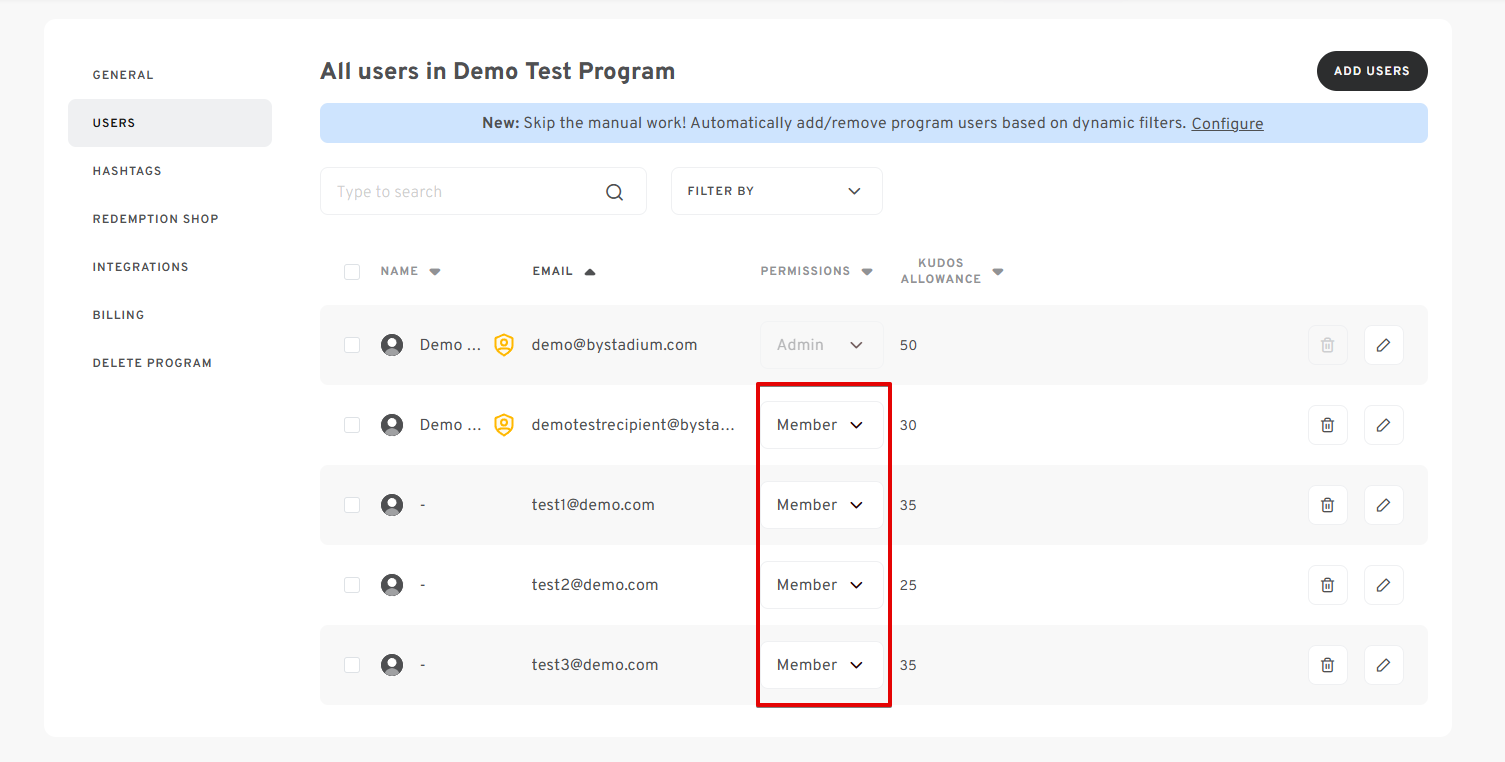Viewport: 1505px width, 762px height.
Task: Click trash icon for test3@demo.com row
Action: coord(1327,665)
